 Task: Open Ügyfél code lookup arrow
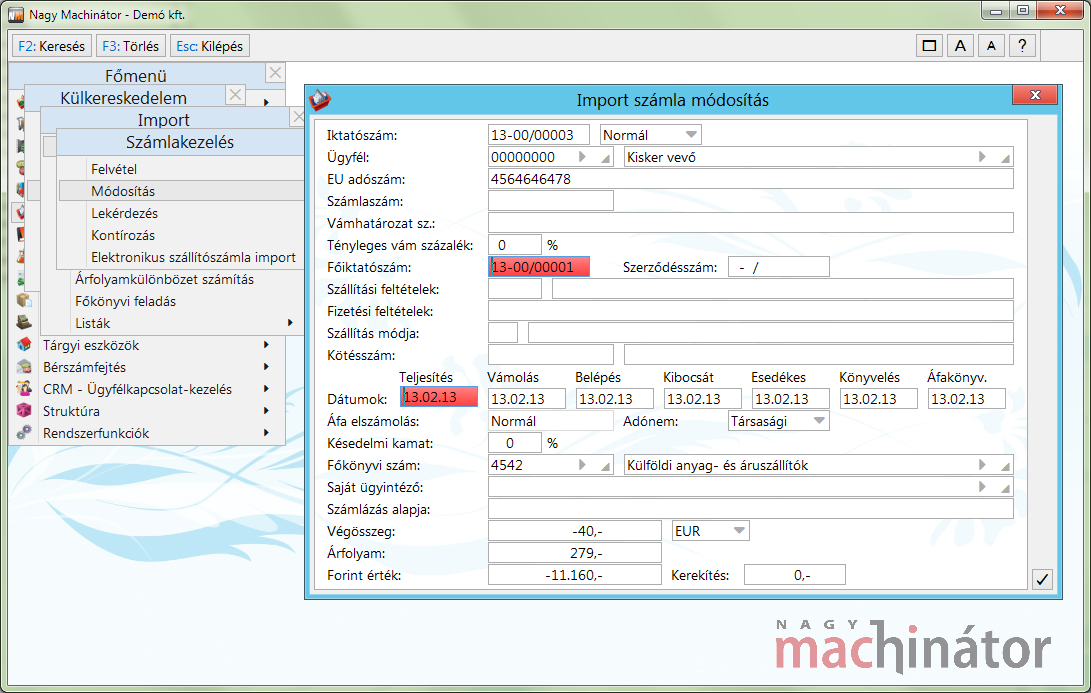(583, 157)
